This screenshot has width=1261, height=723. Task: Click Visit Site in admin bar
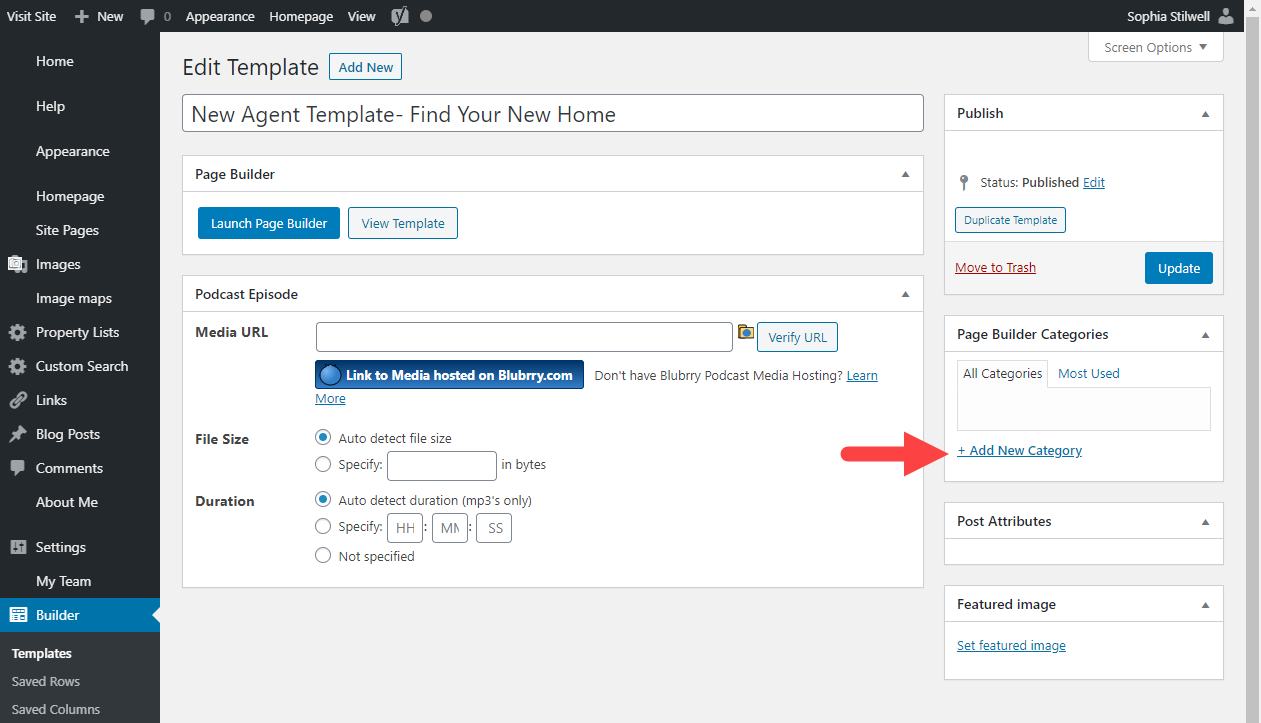31,16
